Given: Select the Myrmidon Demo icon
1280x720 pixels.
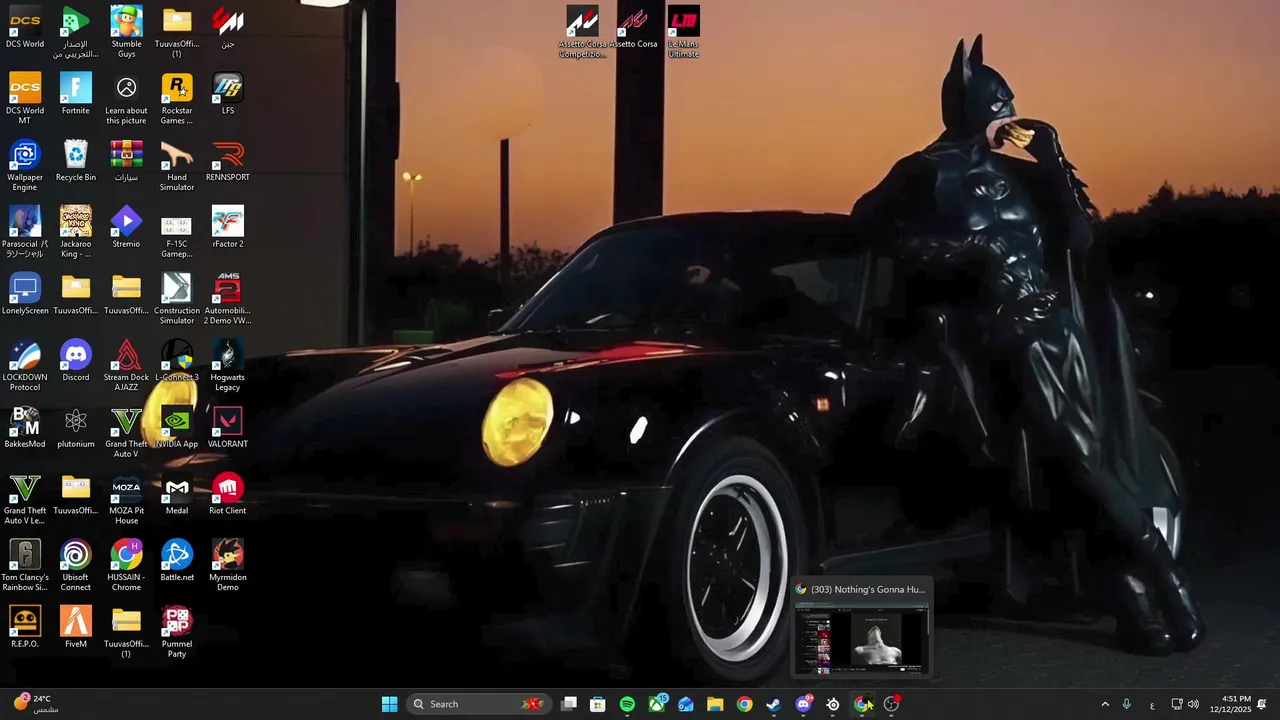Looking at the screenshot, I should click(228, 565).
